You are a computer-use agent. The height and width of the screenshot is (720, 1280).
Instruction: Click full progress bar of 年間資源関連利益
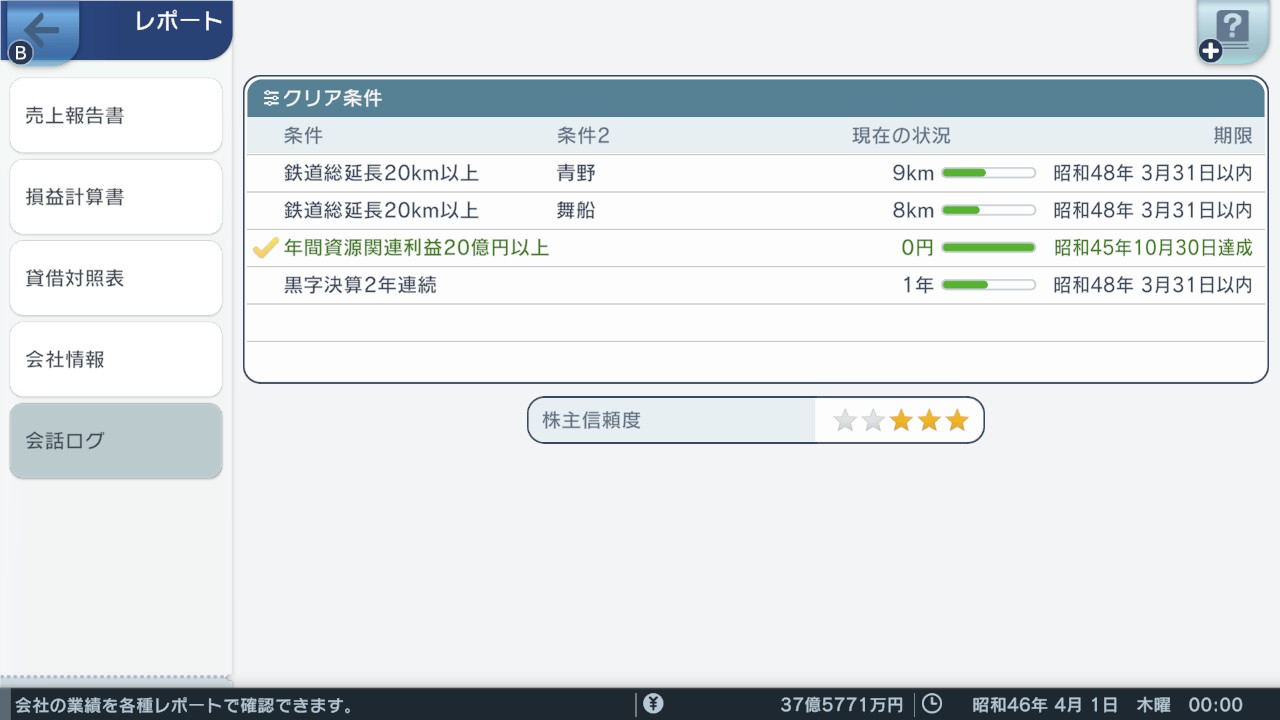pos(989,248)
